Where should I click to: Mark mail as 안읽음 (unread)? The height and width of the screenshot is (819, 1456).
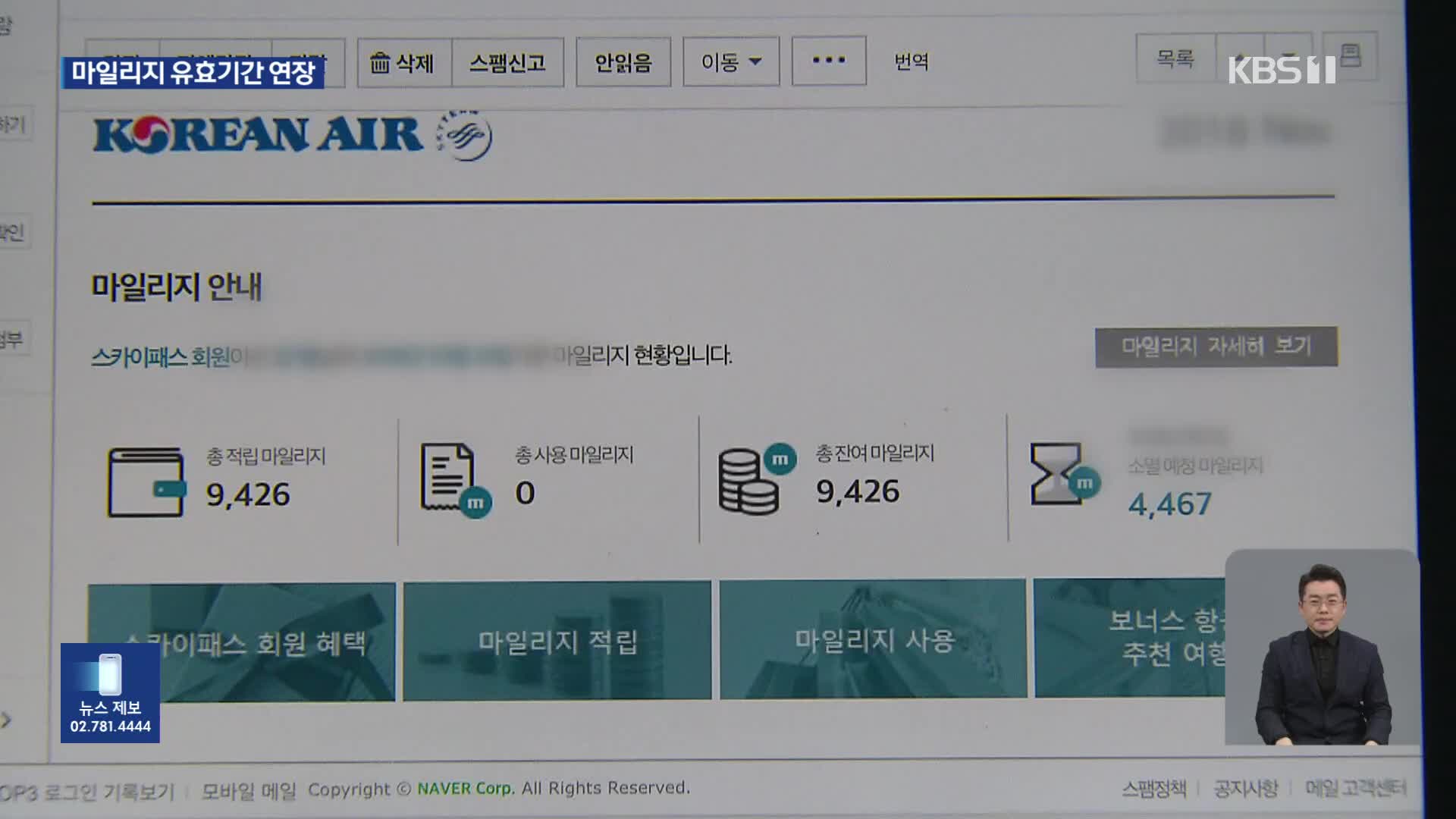click(623, 62)
